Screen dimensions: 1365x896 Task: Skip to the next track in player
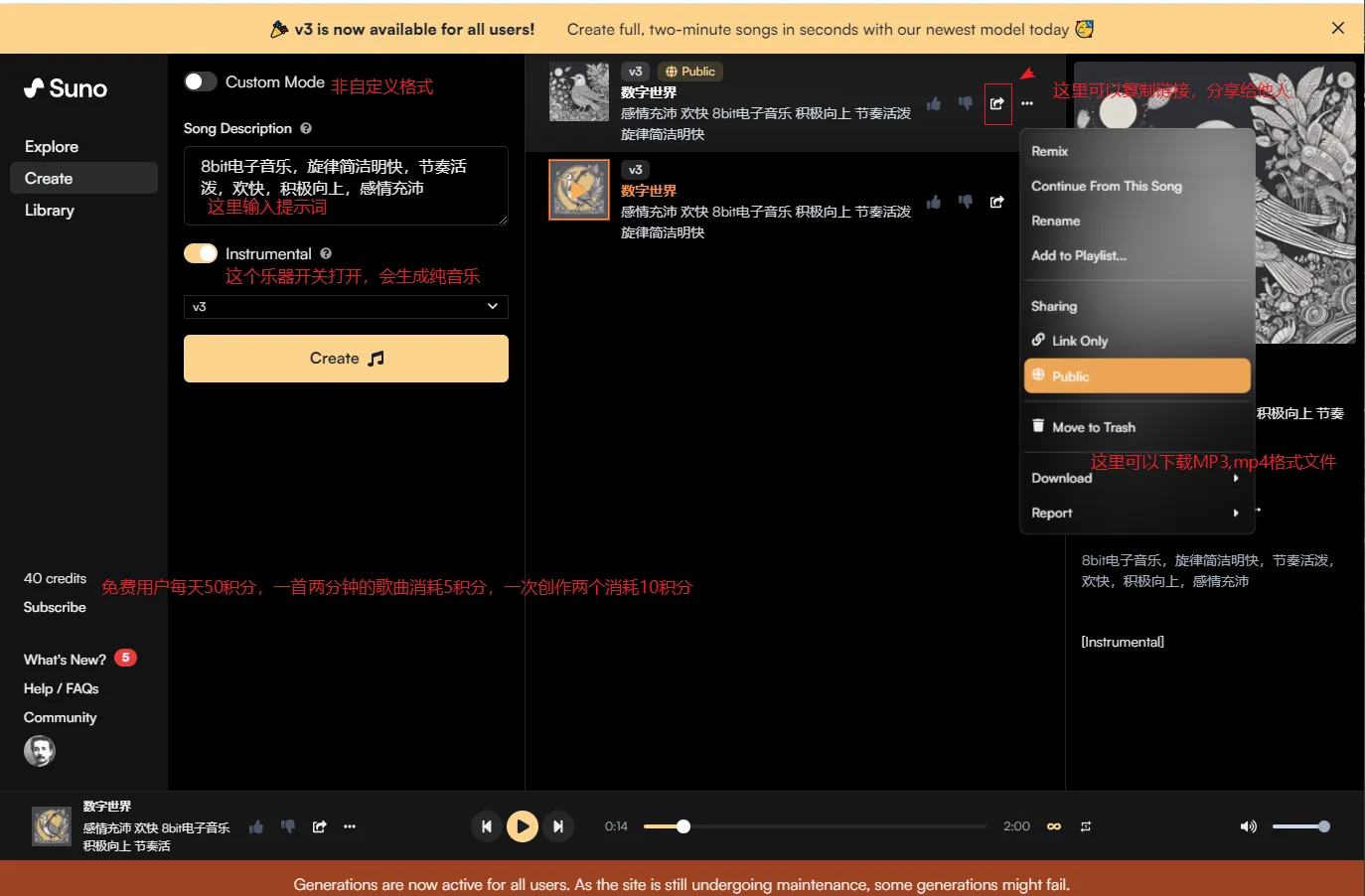(x=558, y=826)
